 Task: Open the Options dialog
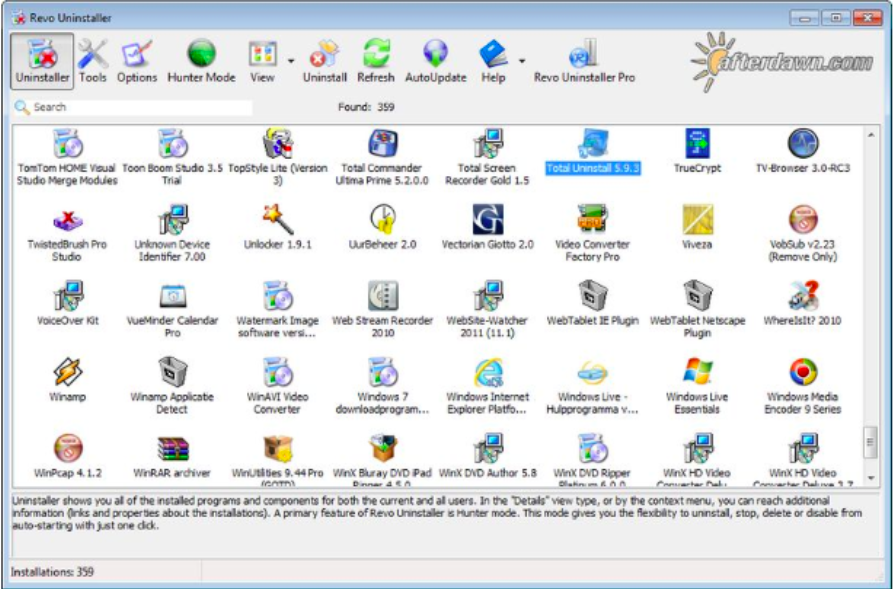pyautogui.click(x=137, y=60)
